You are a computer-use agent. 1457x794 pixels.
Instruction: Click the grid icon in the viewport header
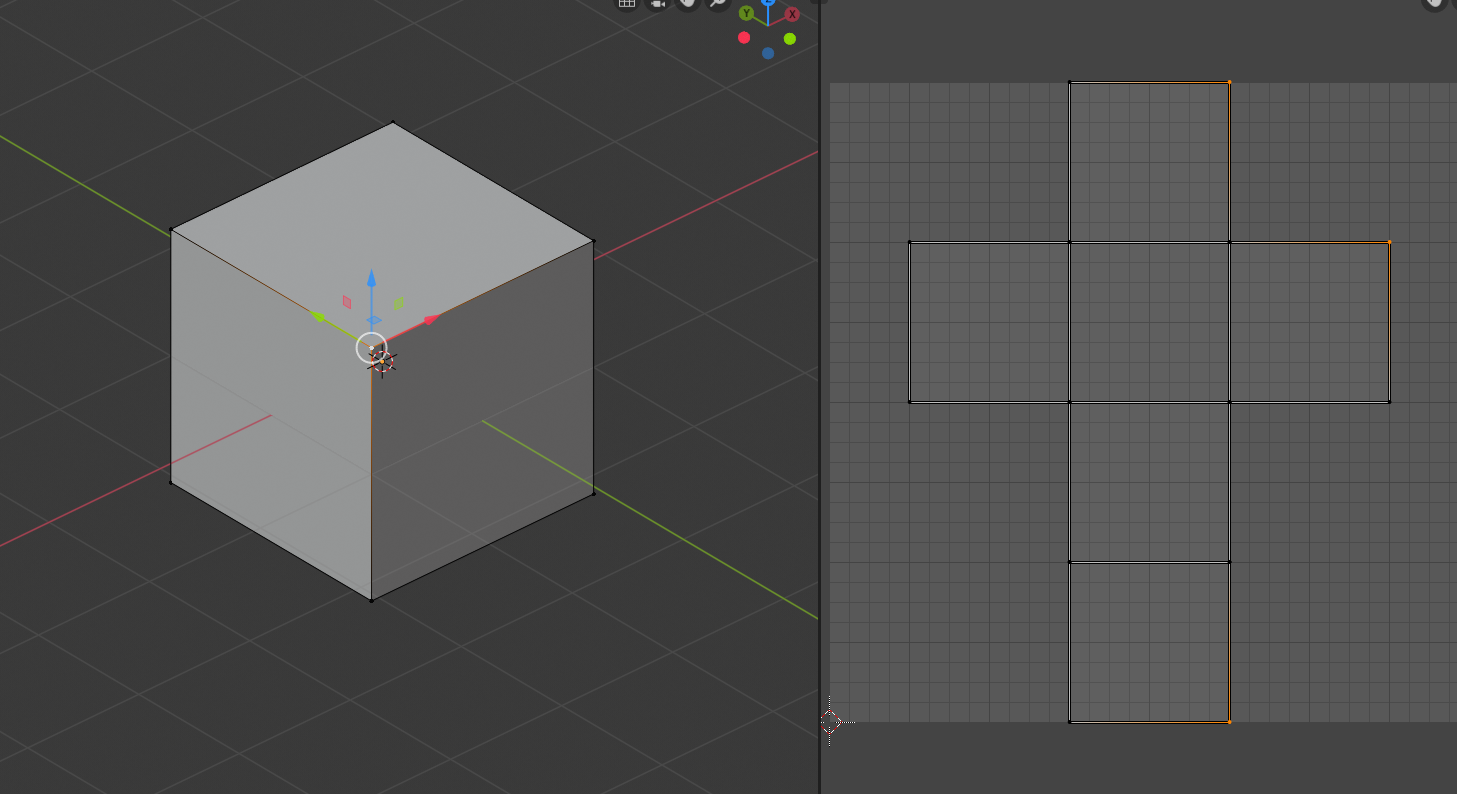(x=626, y=5)
